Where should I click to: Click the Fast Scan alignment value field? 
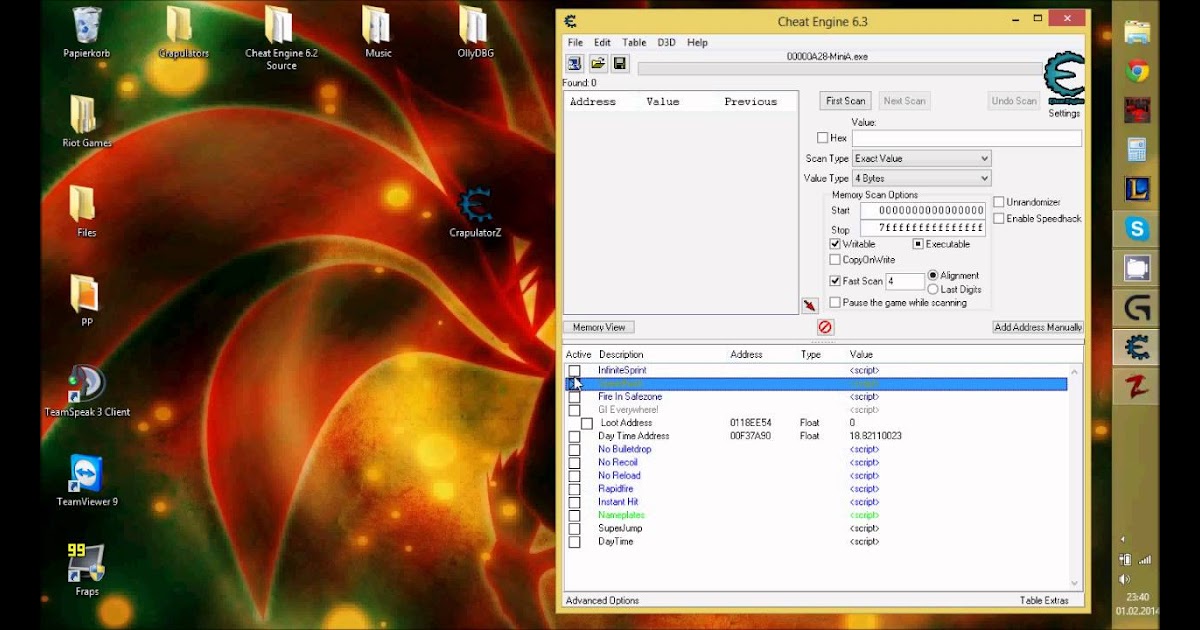click(x=904, y=282)
